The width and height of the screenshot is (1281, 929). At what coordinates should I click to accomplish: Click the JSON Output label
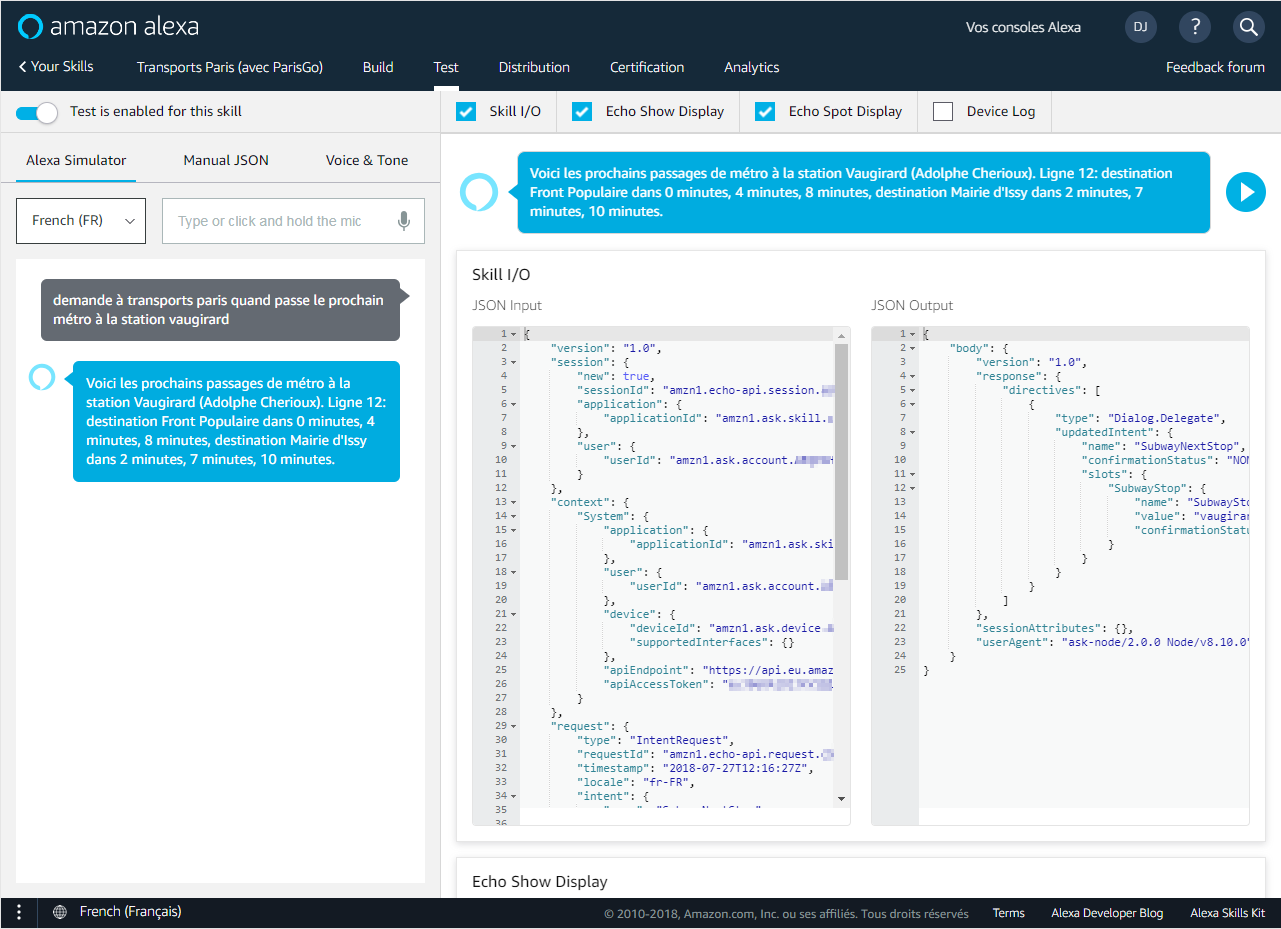point(912,305)
